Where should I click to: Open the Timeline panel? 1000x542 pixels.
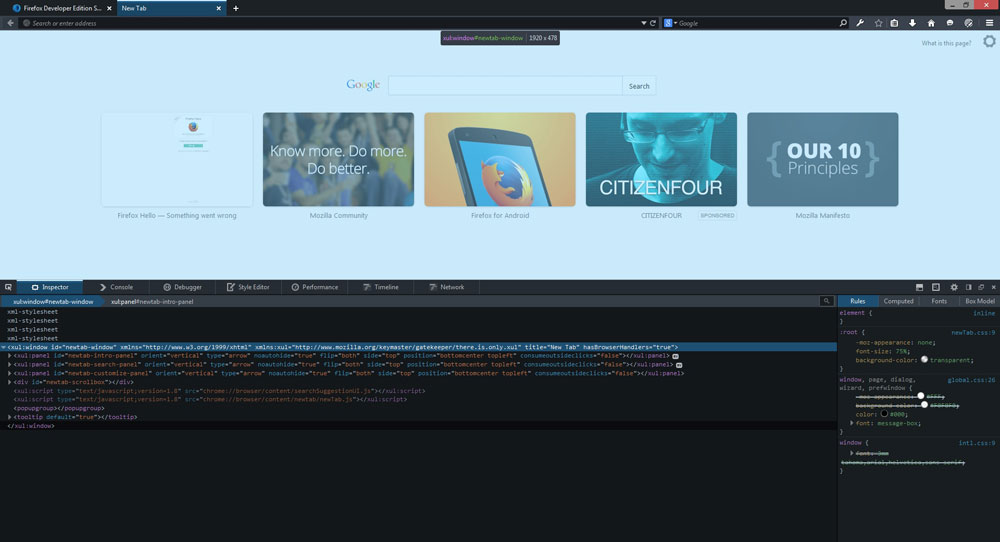[x=381, y=287]
